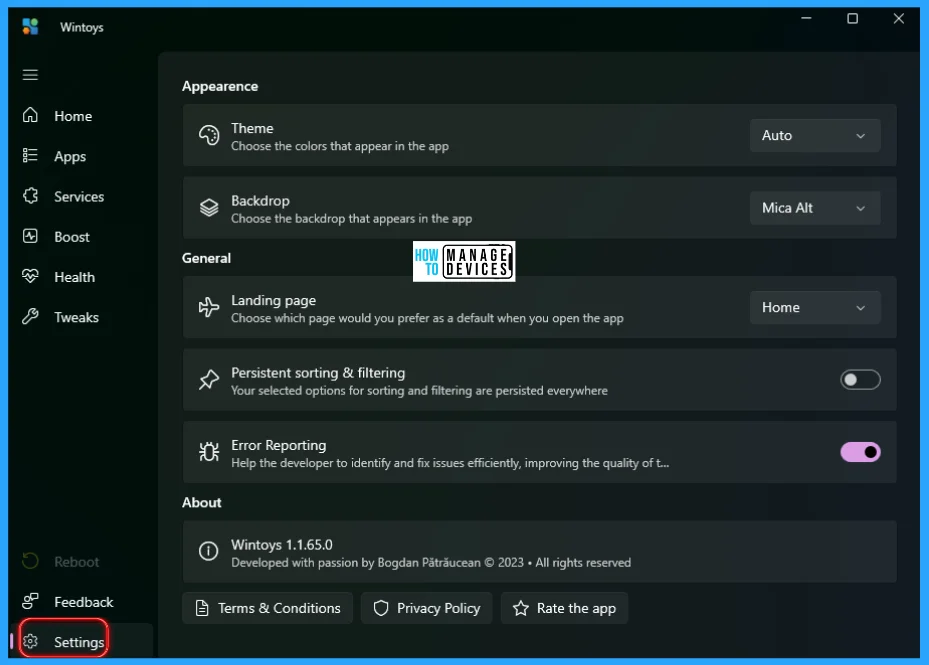
Task: Click 'Choose the colors that appear in the app'
Action: pos(339,146)
